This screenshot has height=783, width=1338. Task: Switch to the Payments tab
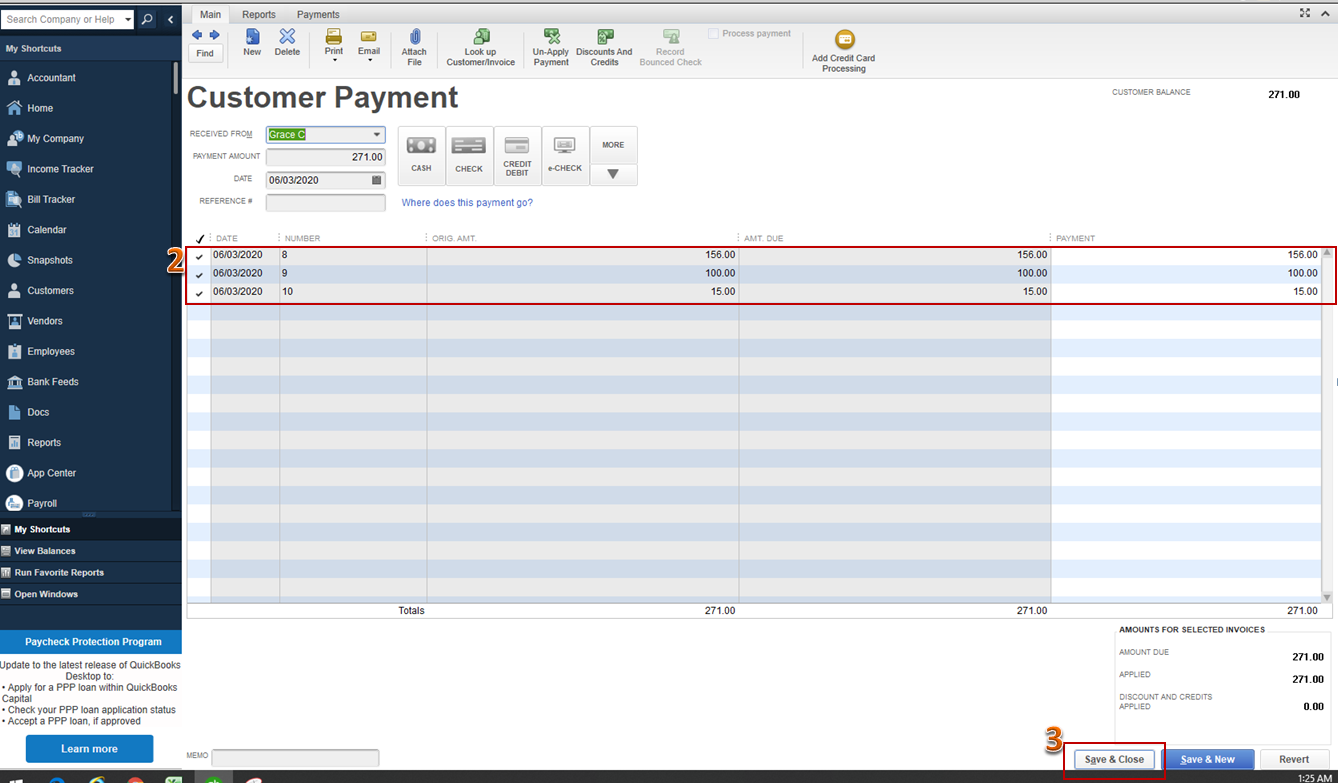tap(318, 14)
